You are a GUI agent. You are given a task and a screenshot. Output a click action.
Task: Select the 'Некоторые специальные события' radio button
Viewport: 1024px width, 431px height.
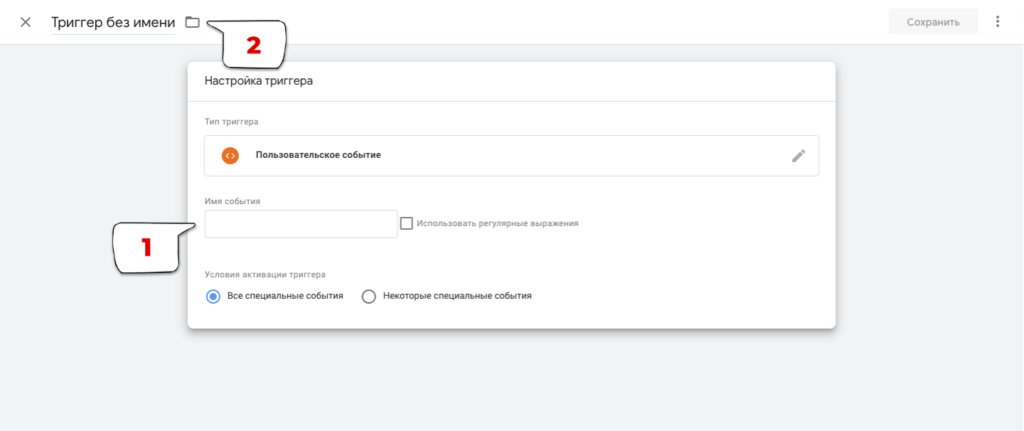coord(368,296)
